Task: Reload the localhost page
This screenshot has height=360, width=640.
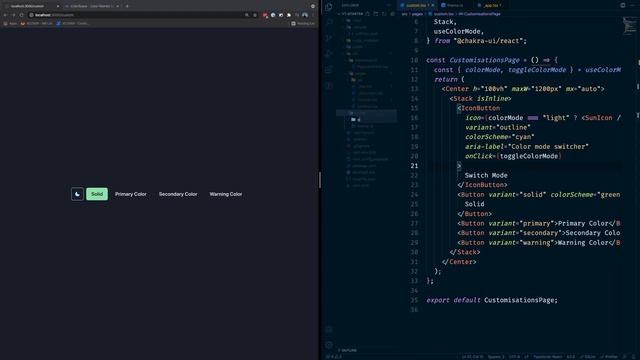Action: pyautogui.click(x=22, y=15)
